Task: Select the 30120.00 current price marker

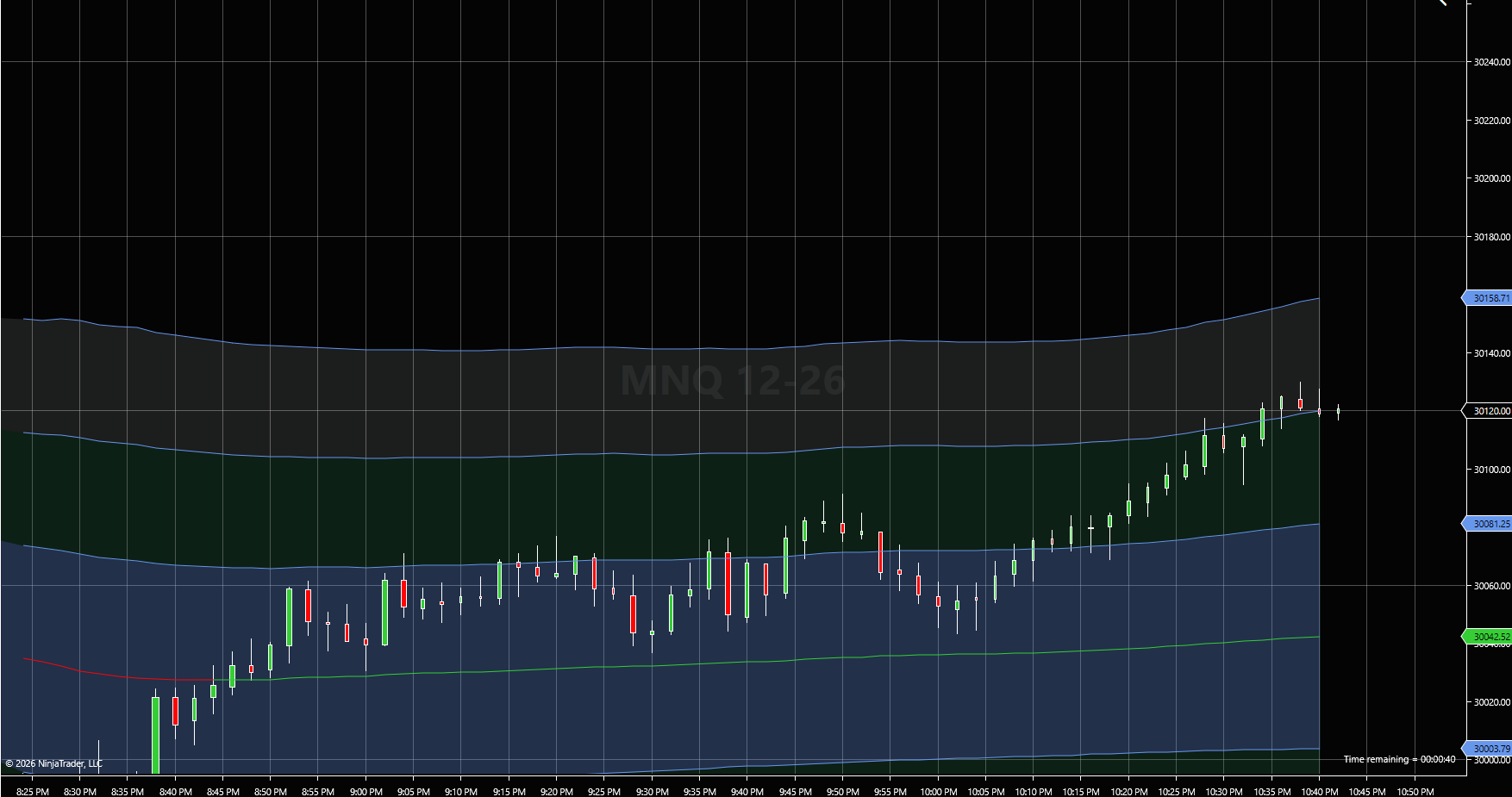Action: [x=1487, y=411]
